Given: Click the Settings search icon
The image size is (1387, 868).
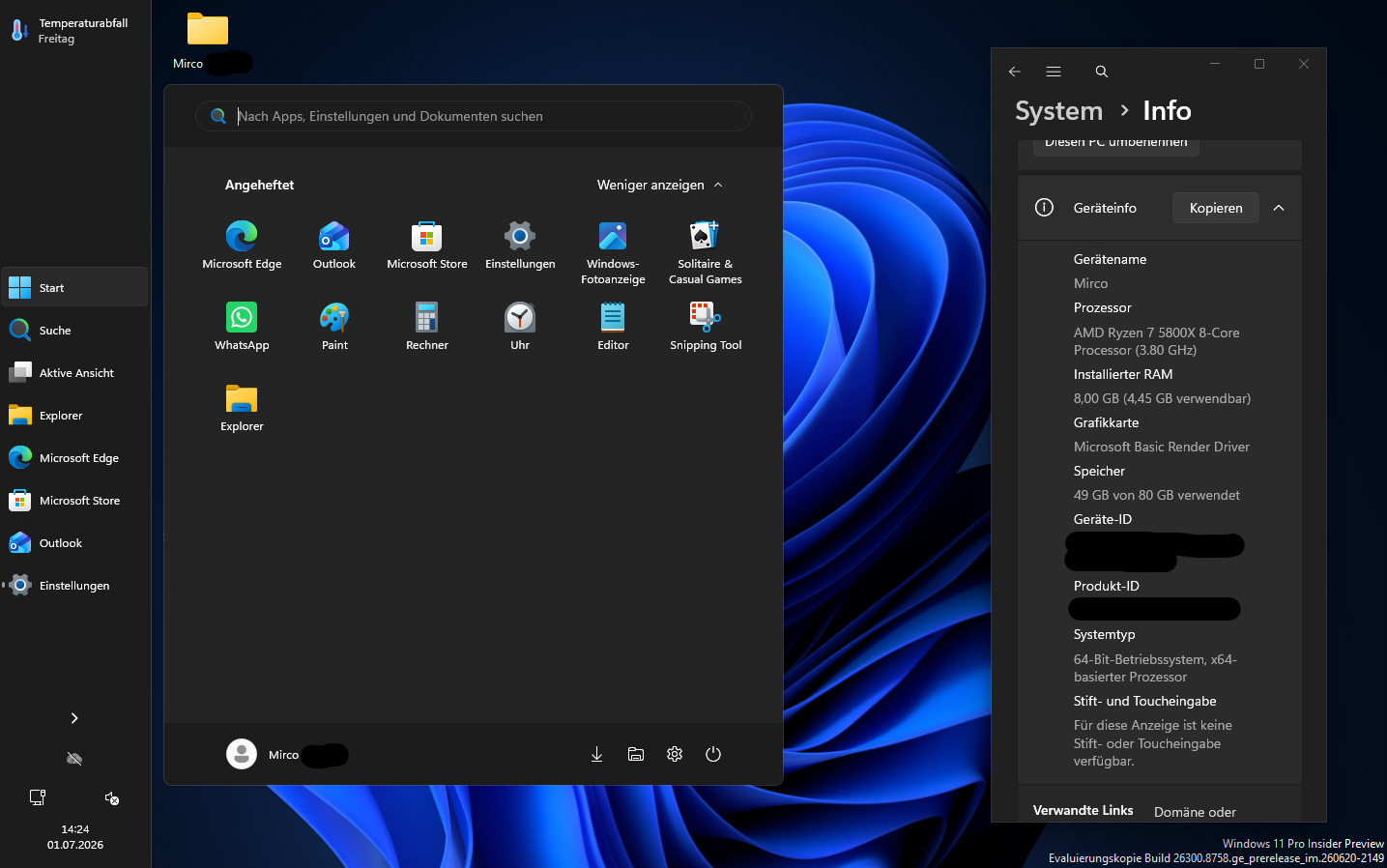Looking at the screenshot, I should point(1101,72).
